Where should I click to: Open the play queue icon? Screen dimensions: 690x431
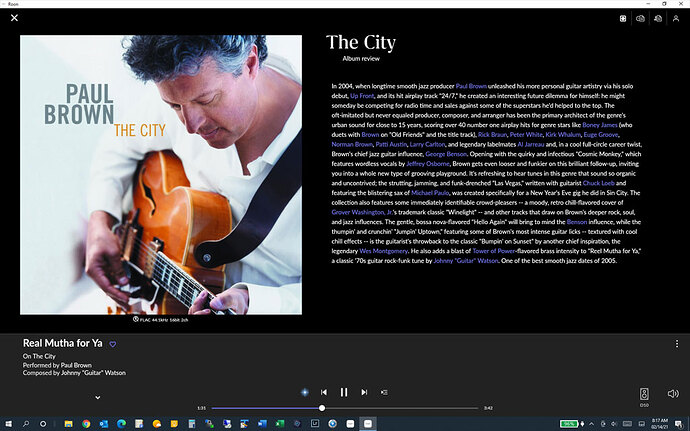(x=384, y=392)
